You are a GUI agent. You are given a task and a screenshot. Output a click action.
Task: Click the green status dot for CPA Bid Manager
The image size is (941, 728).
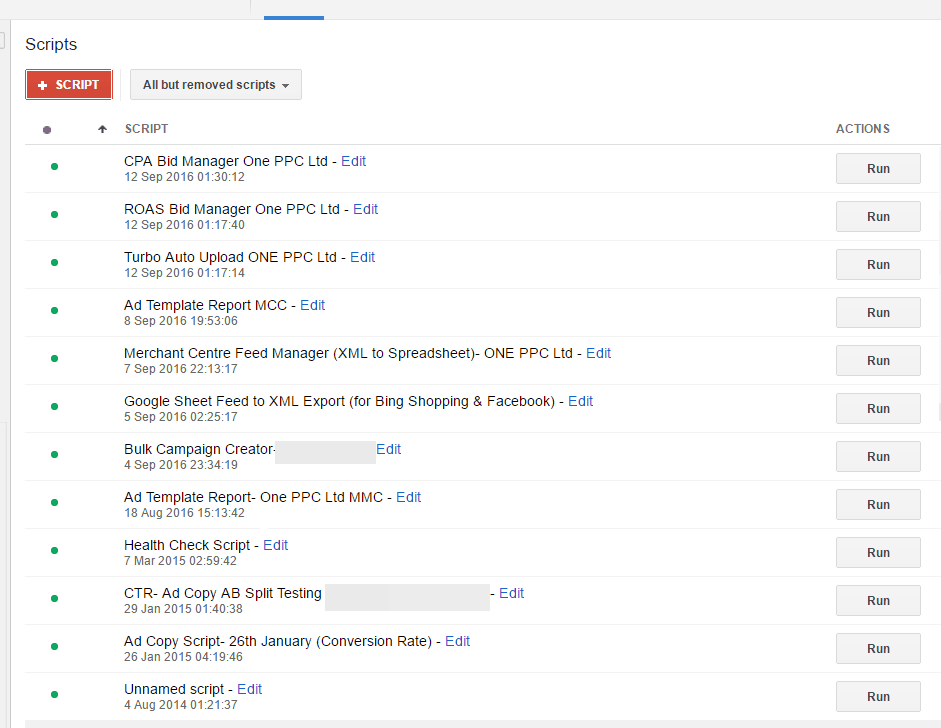54,166
